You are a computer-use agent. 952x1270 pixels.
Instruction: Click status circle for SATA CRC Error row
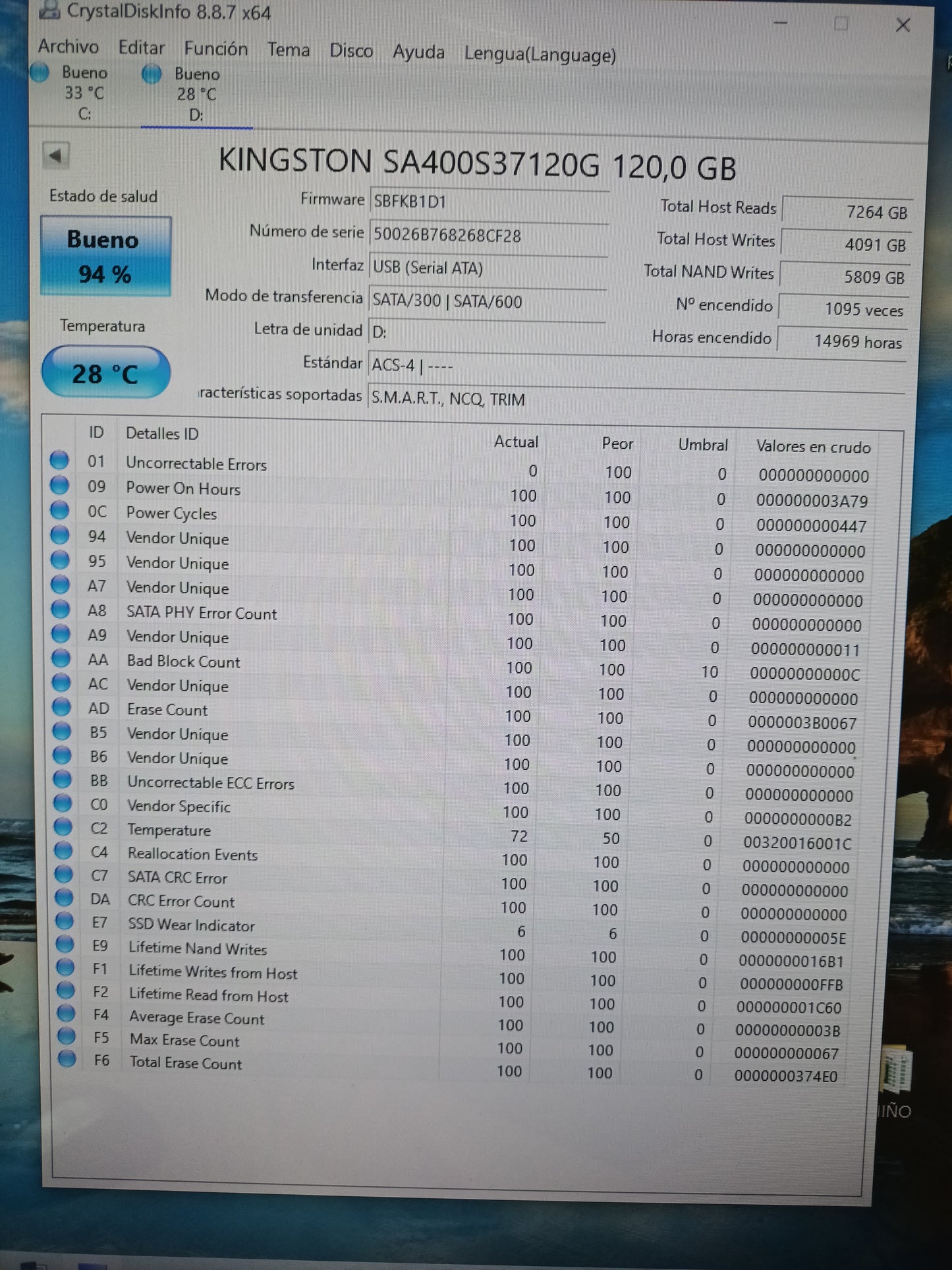63,875
